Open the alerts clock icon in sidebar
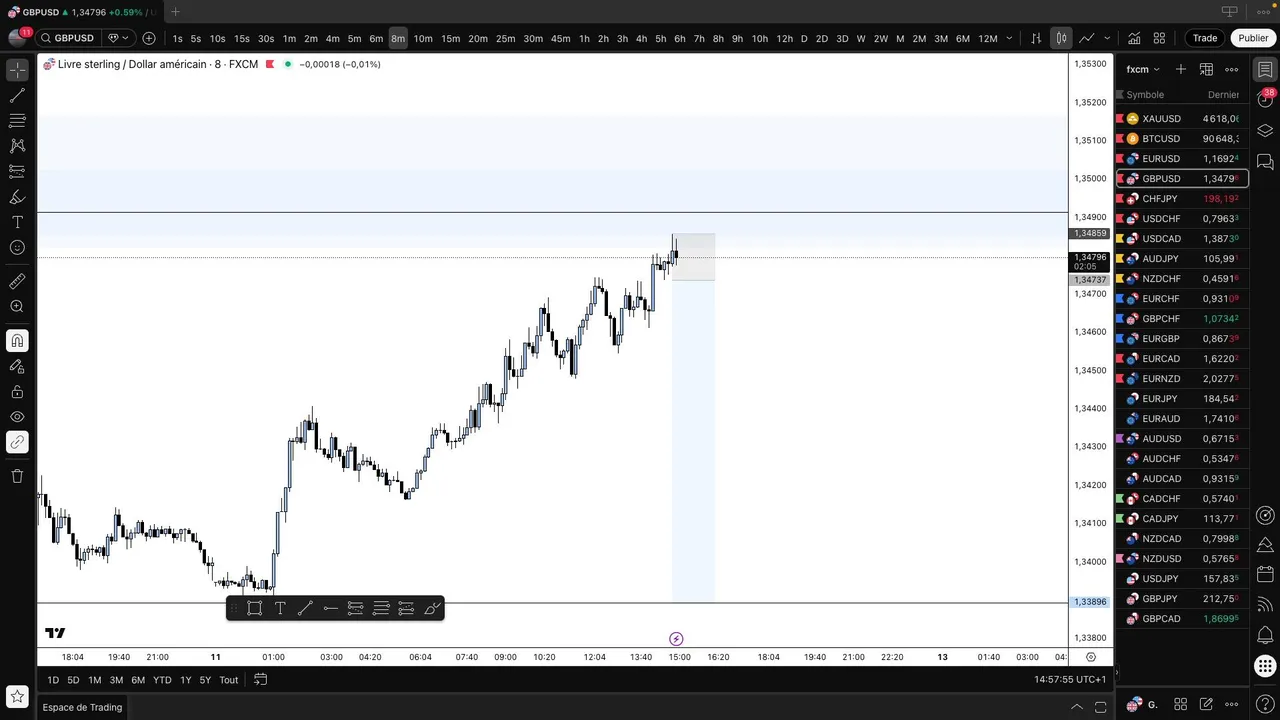Viewport: 1280px width, 720px height. (x=1265, y=99)
